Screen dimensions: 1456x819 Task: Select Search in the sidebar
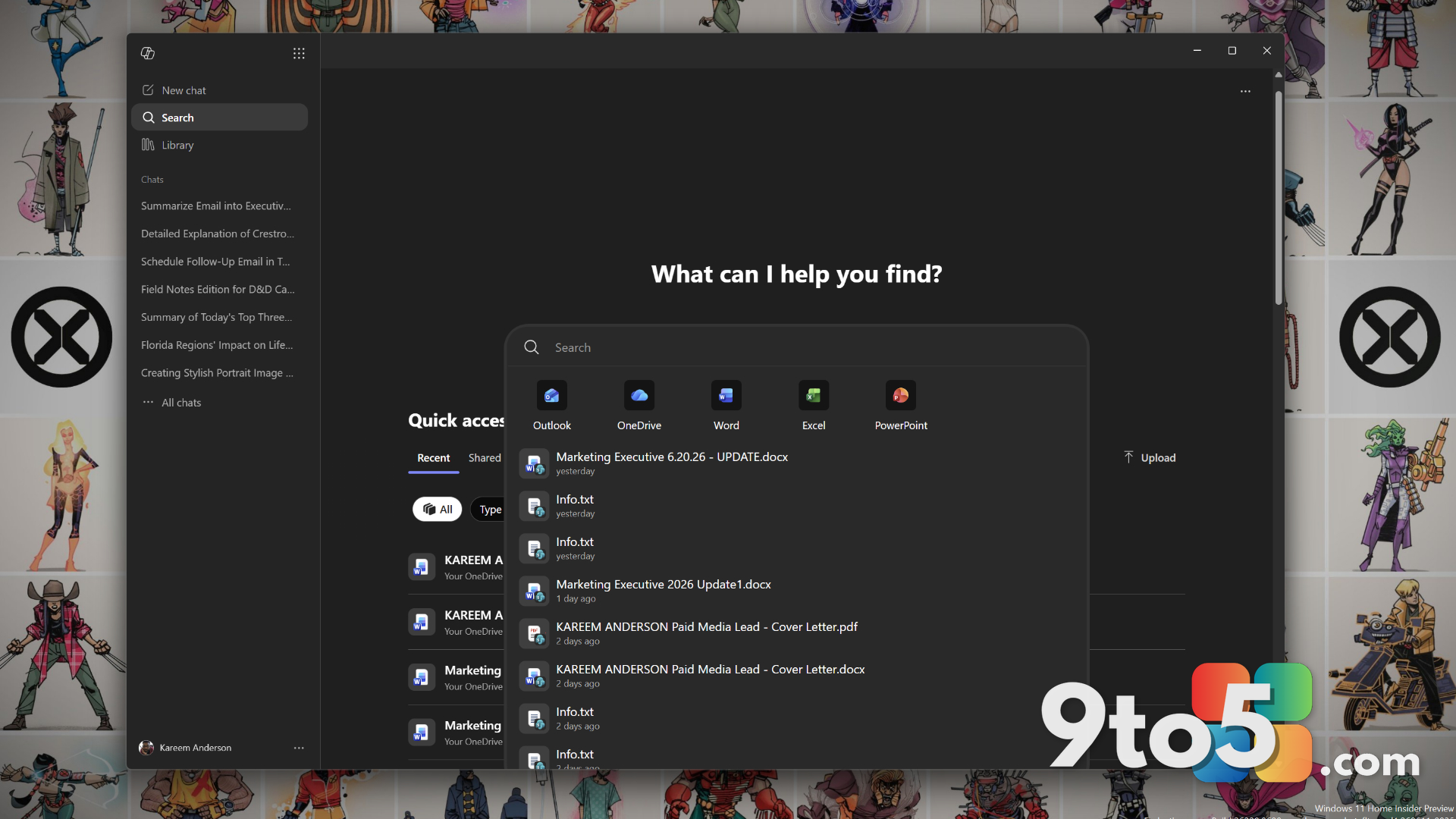tap(219, 118)
